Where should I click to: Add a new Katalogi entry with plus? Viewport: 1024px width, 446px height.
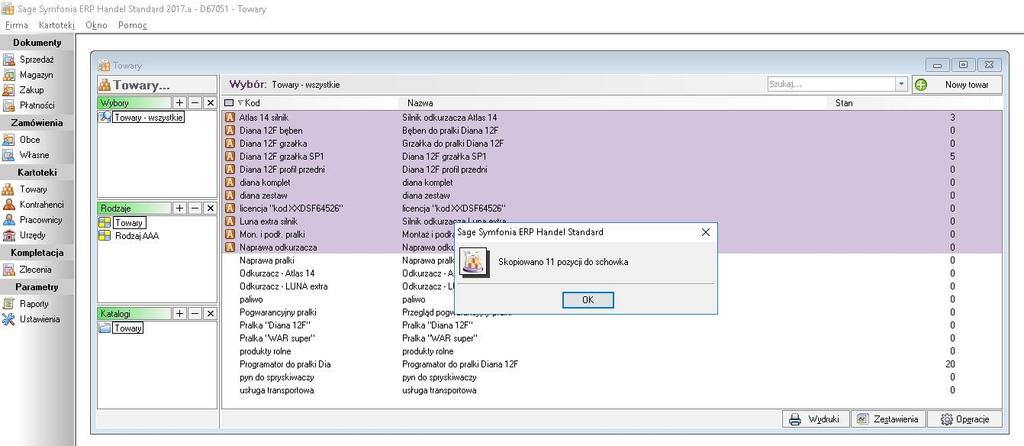(x=180, y=313)
